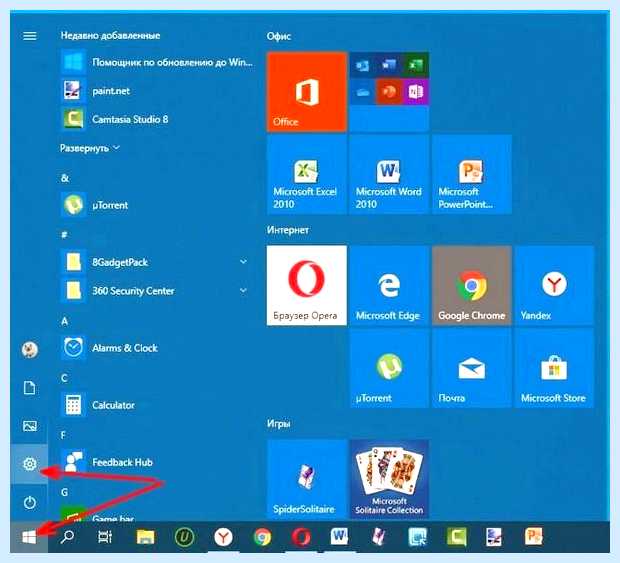
Task: Open Microsoft Excel 2010 tile
Action: [x=306, y=174]
